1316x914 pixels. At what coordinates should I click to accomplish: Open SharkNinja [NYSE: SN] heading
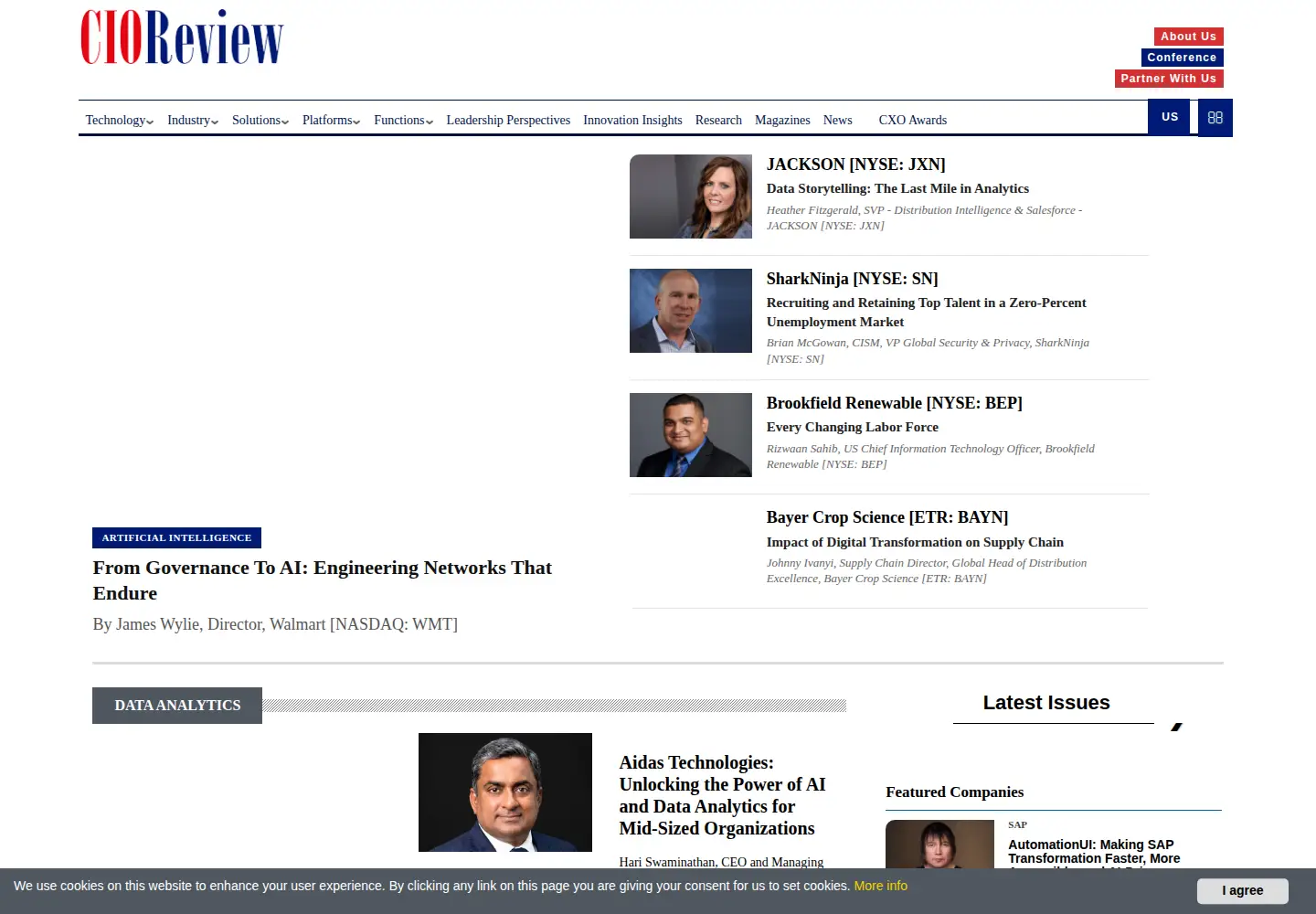[853, 279]
